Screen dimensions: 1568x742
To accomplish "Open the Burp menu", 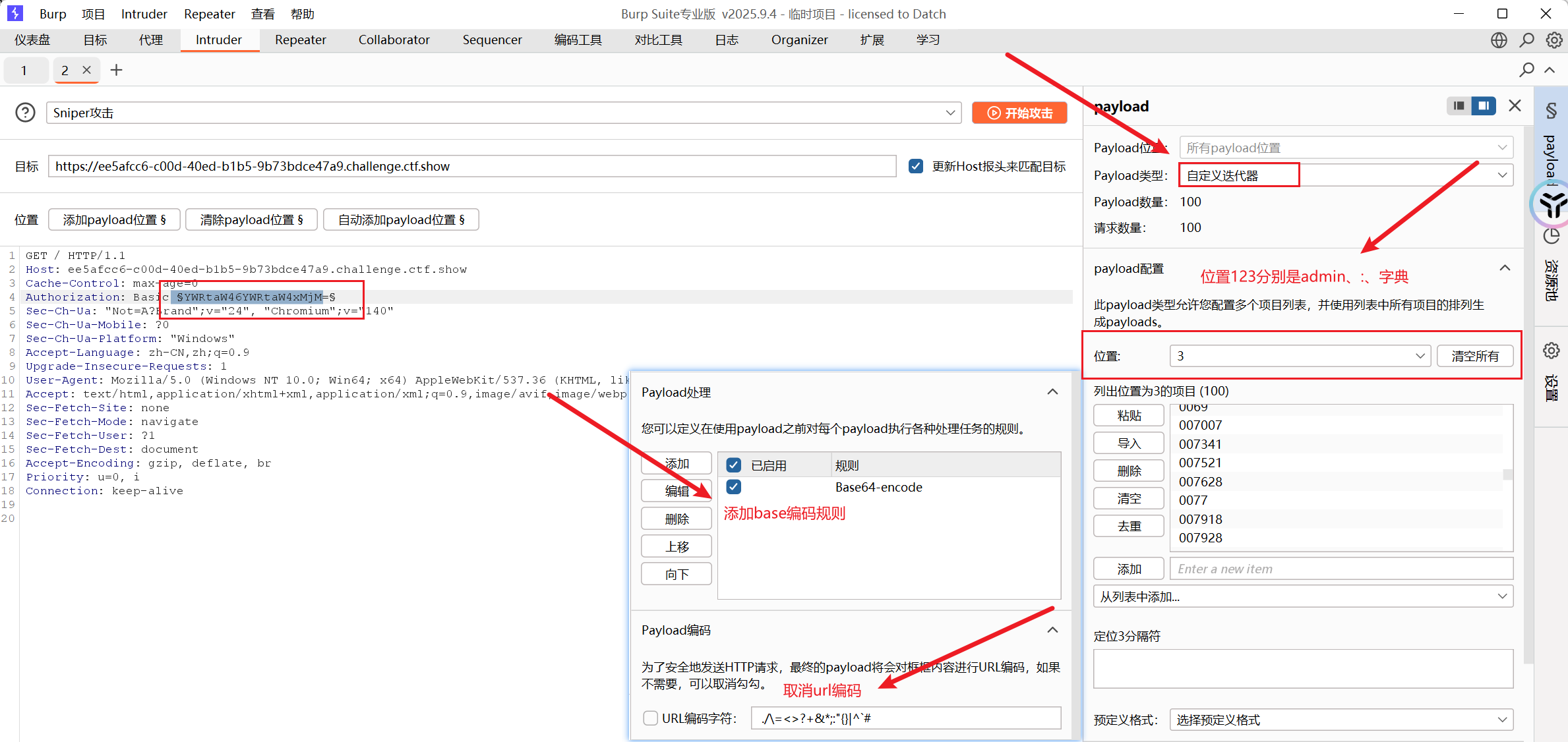I will click(x=52, y=14).
